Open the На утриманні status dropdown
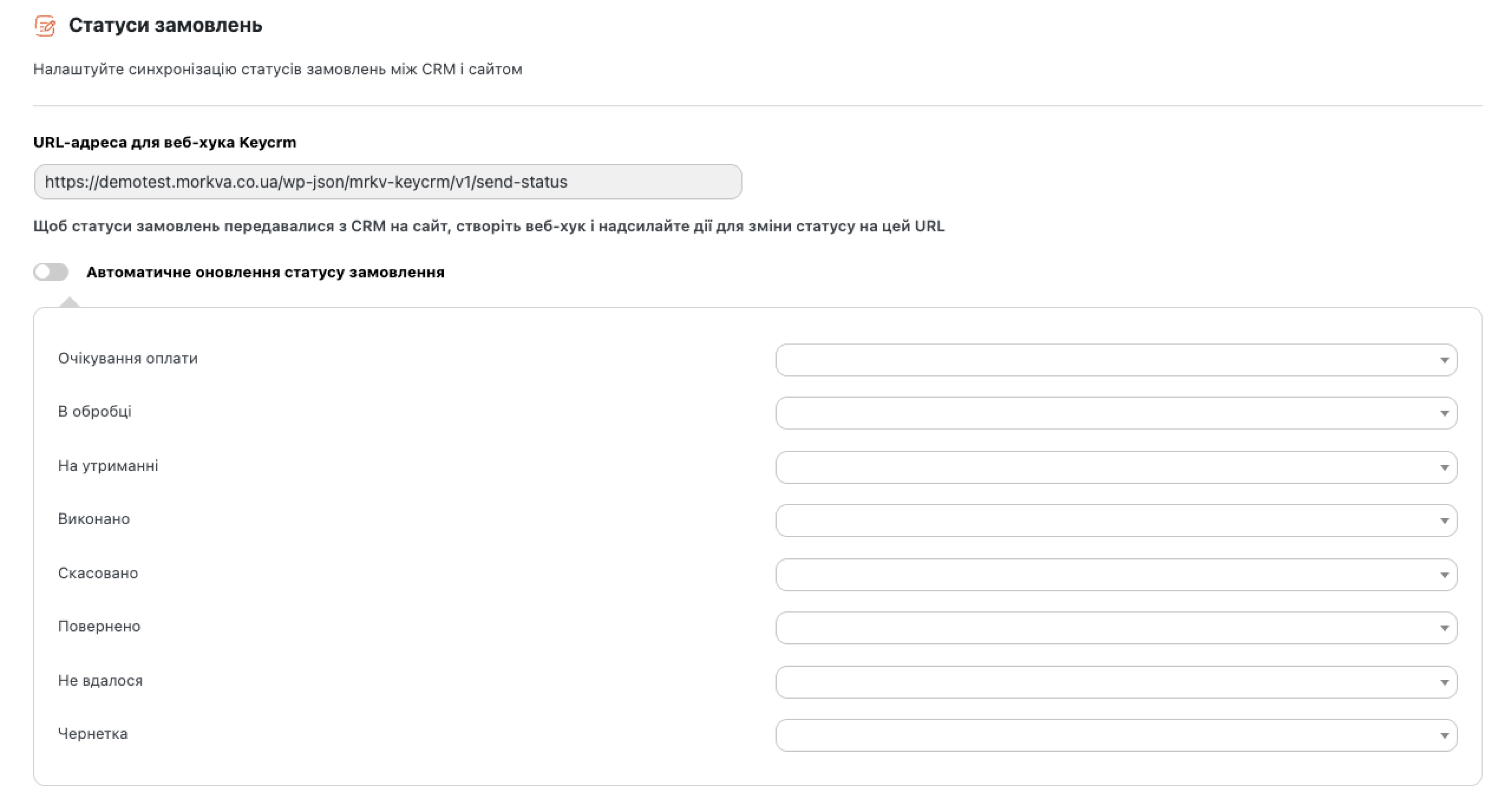1511x812 pixels. click(1116, 467)
